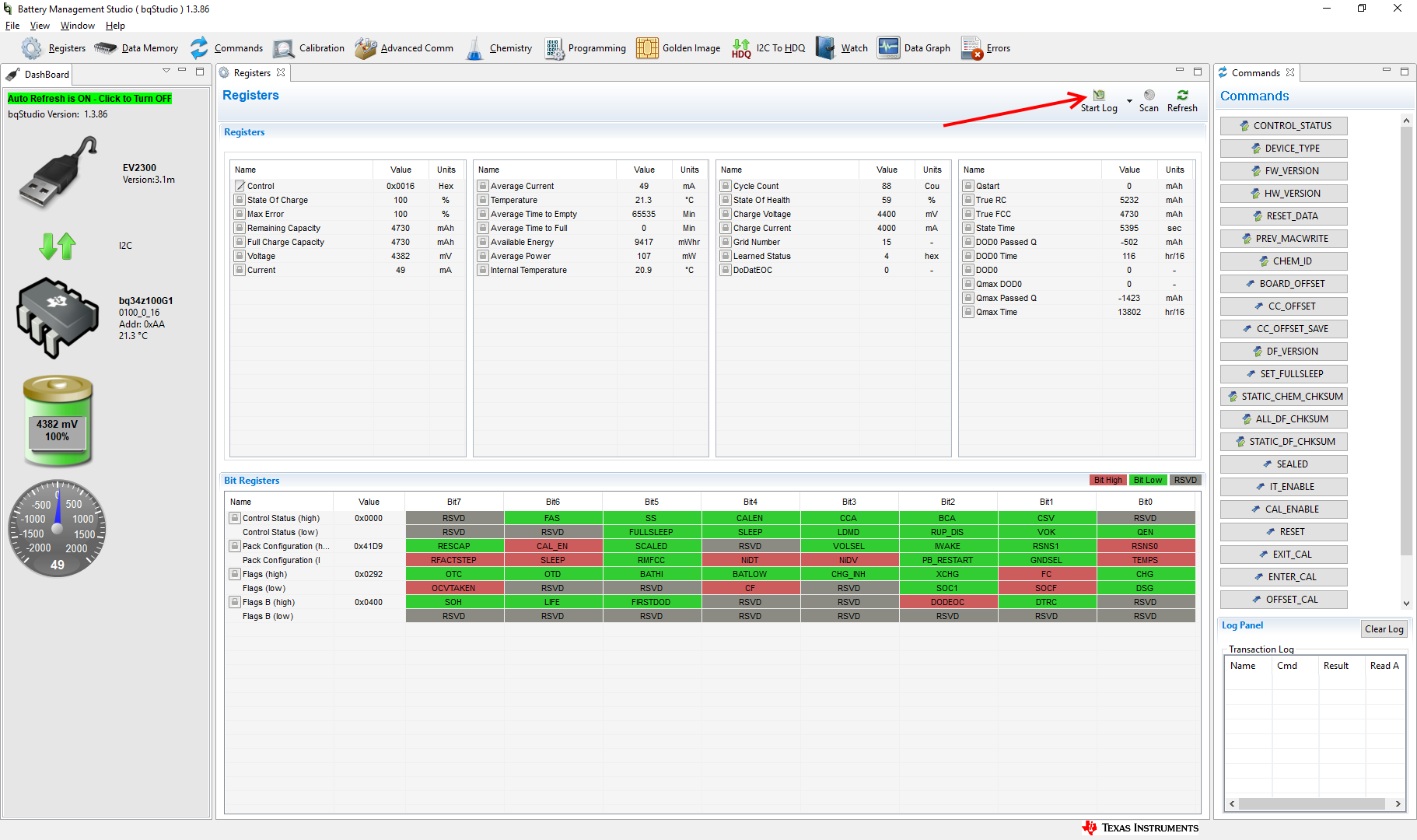This screenshot has height=840, width=1417.
Task: Click the OCVTAKEN bit cell
Action: click(454, 588)
